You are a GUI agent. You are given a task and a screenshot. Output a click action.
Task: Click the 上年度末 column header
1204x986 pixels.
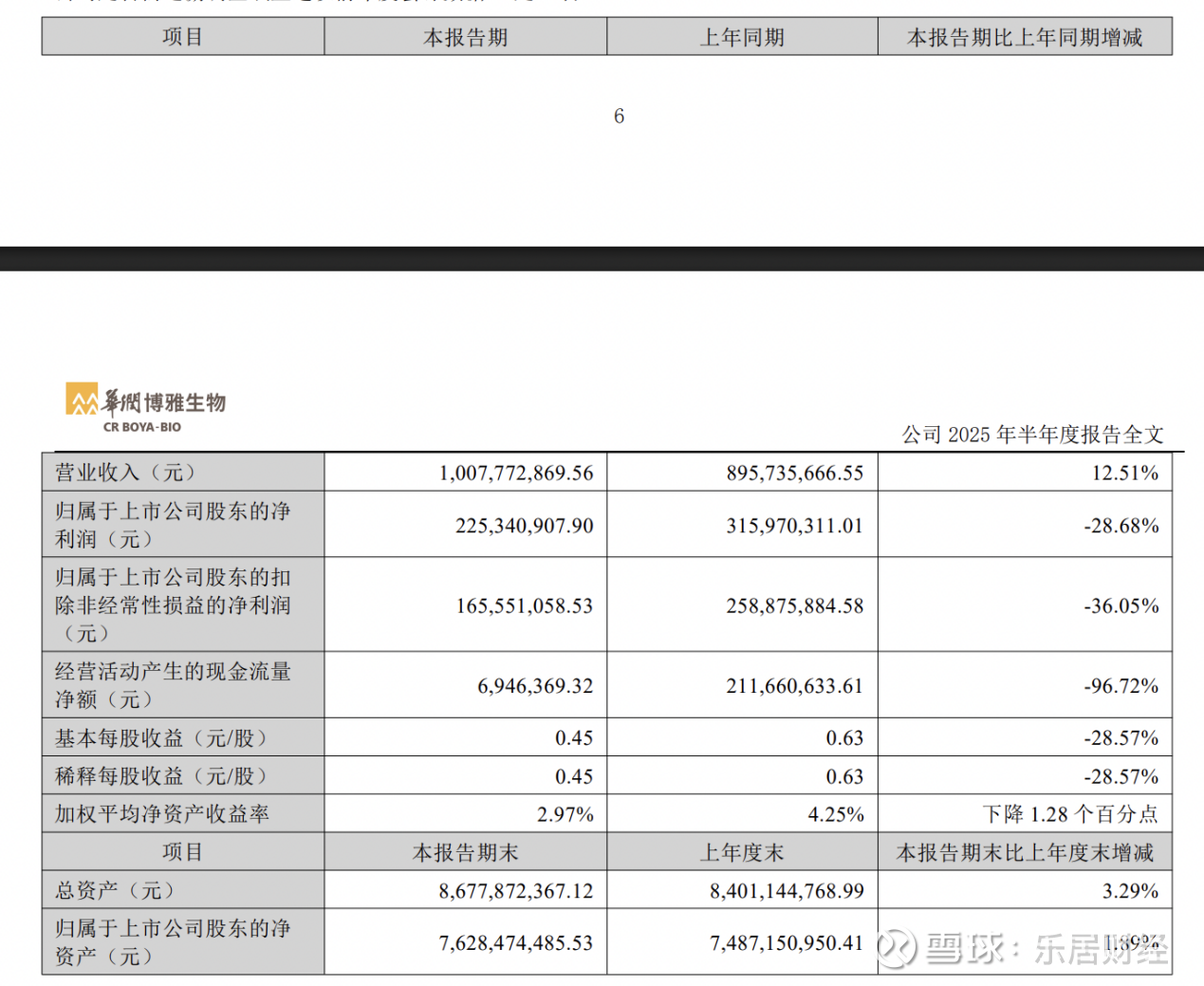tap(742, 853)
